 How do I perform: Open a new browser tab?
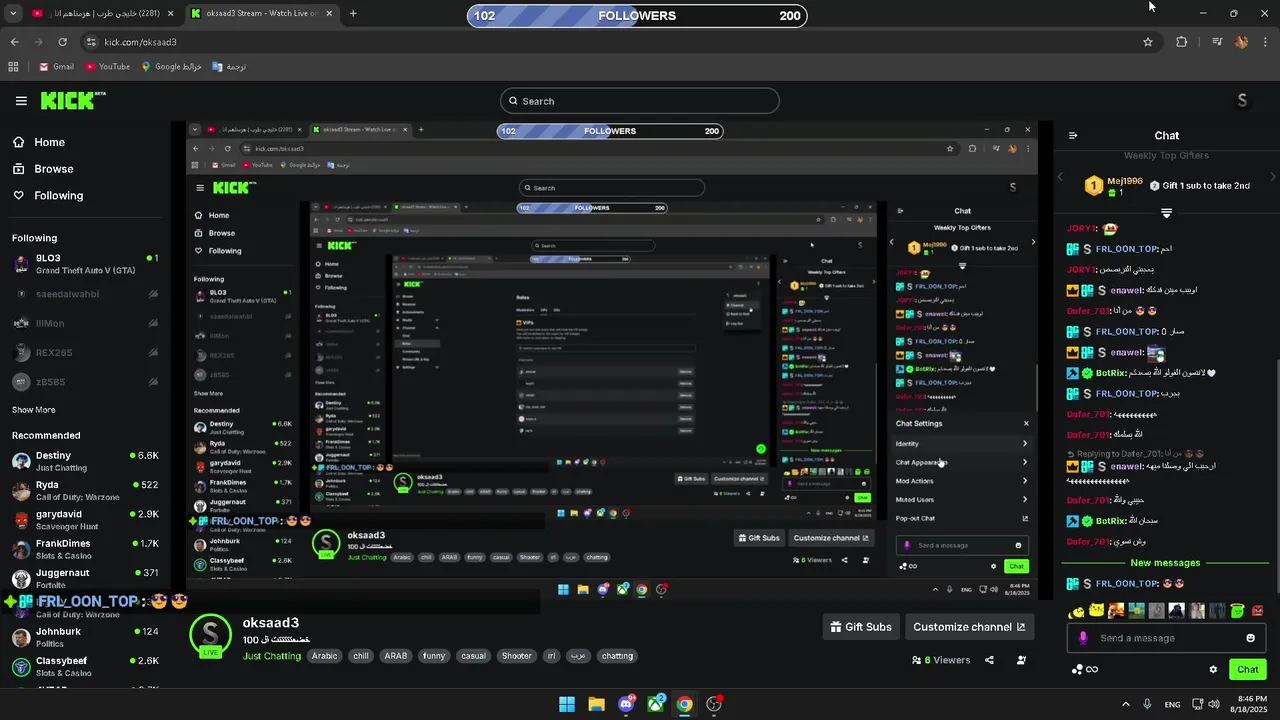tap(353, 13)
